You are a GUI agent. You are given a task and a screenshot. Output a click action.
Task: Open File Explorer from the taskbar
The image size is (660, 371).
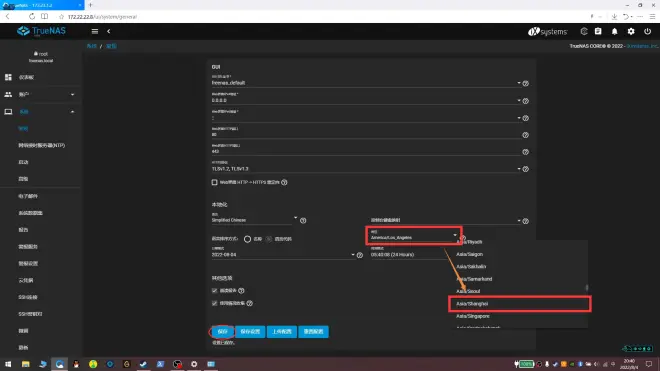pyautogui.click(x=26, y=364)
